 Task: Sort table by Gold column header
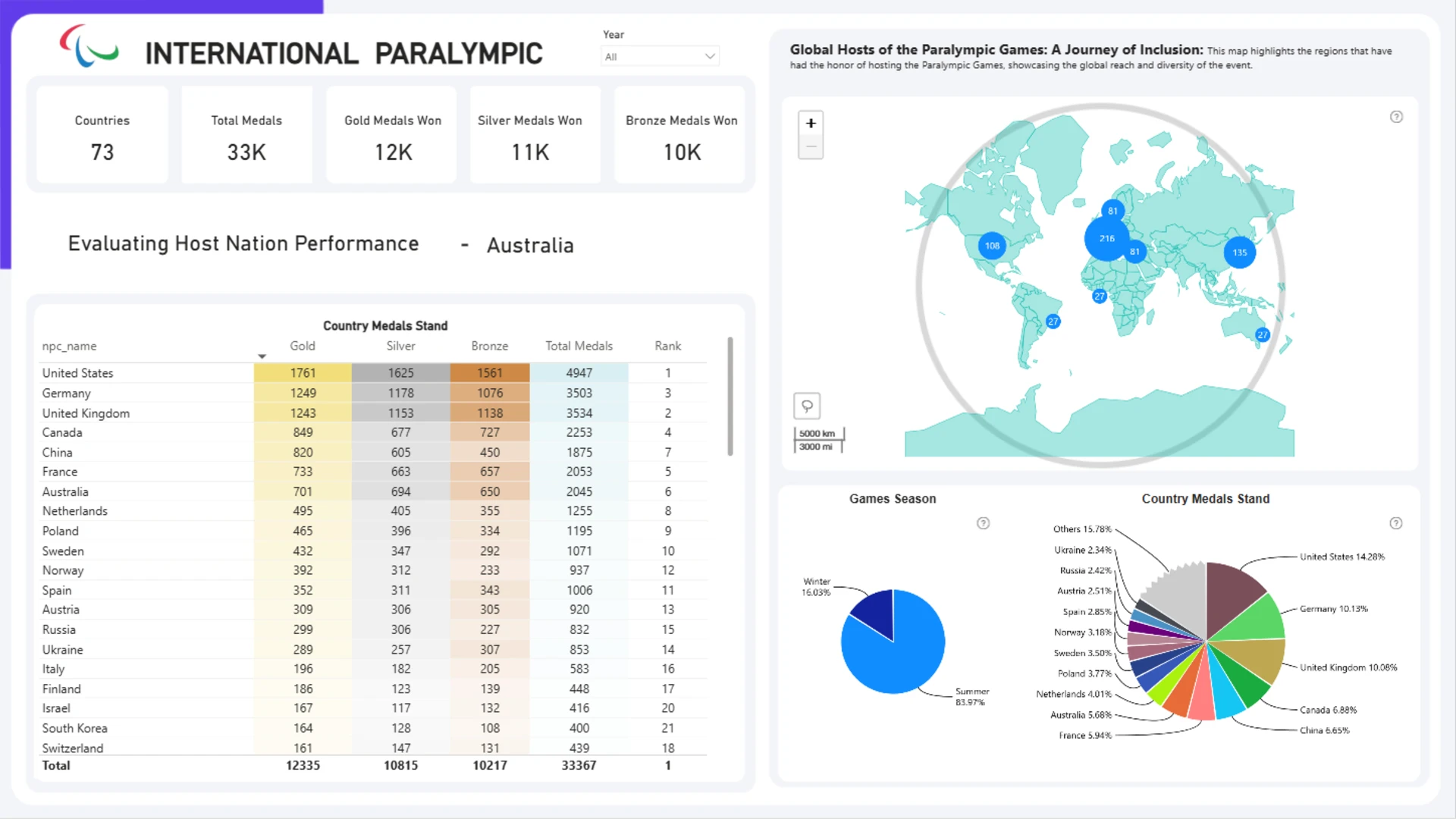coord(302,346)
